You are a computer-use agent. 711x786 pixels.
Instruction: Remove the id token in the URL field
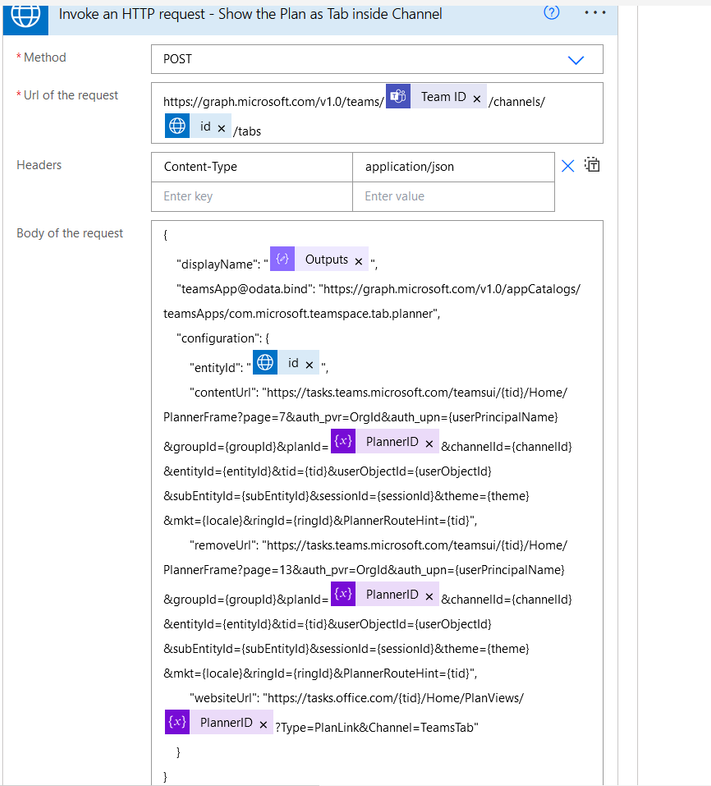(221, 129)
